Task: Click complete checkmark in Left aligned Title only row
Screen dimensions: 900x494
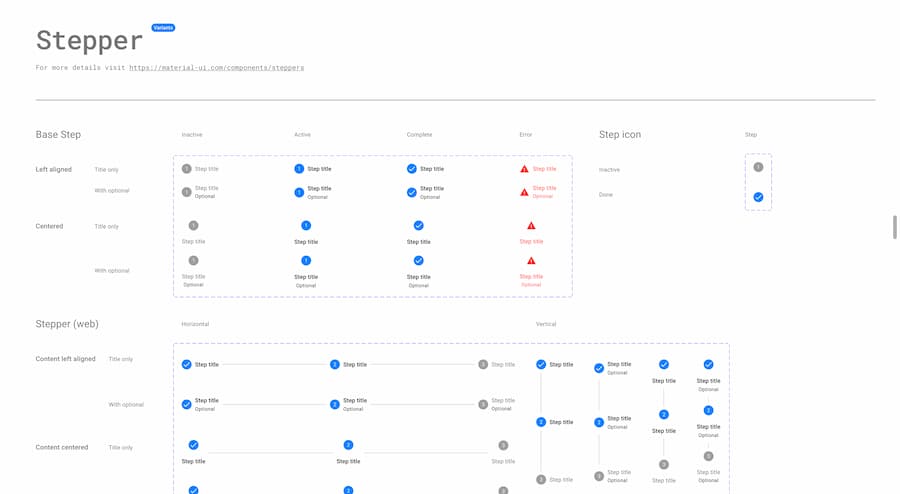Action: point(412,169)
